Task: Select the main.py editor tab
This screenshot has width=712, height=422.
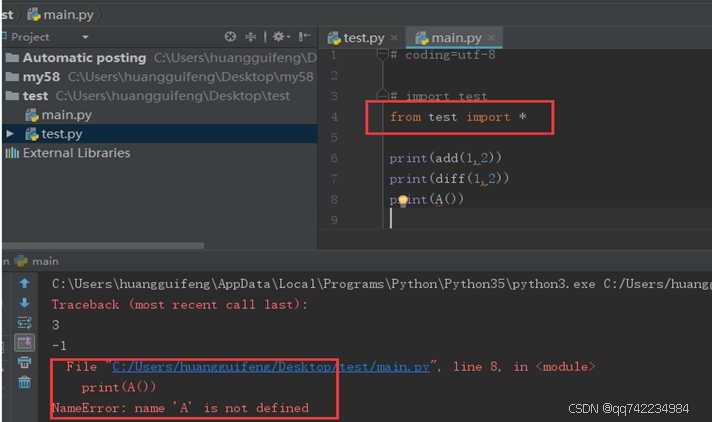Action: 455,38
